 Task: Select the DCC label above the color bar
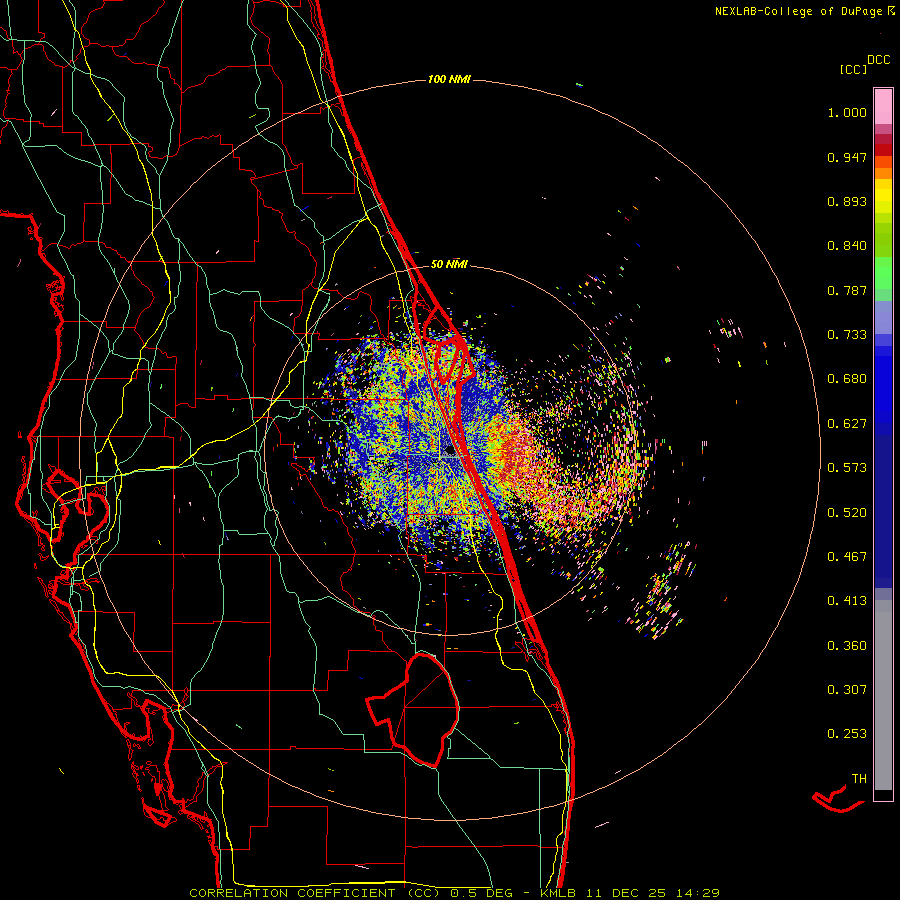click(879, 60)
